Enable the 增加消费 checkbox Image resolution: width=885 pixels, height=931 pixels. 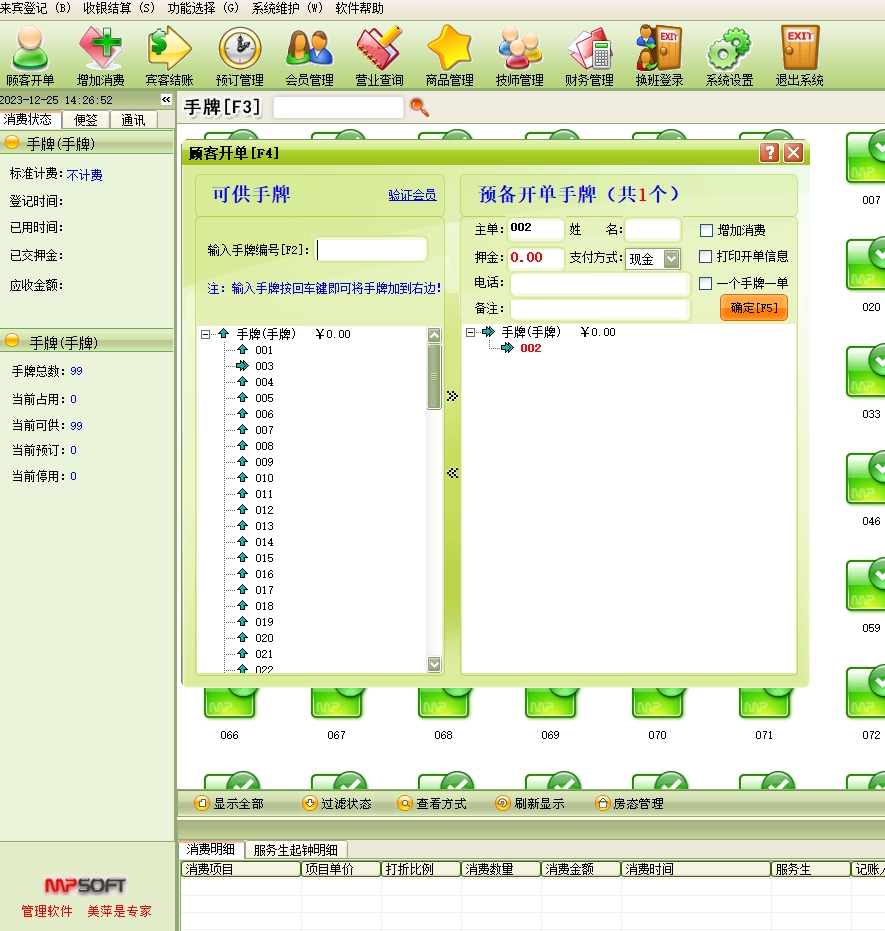(x=706, y=231)
